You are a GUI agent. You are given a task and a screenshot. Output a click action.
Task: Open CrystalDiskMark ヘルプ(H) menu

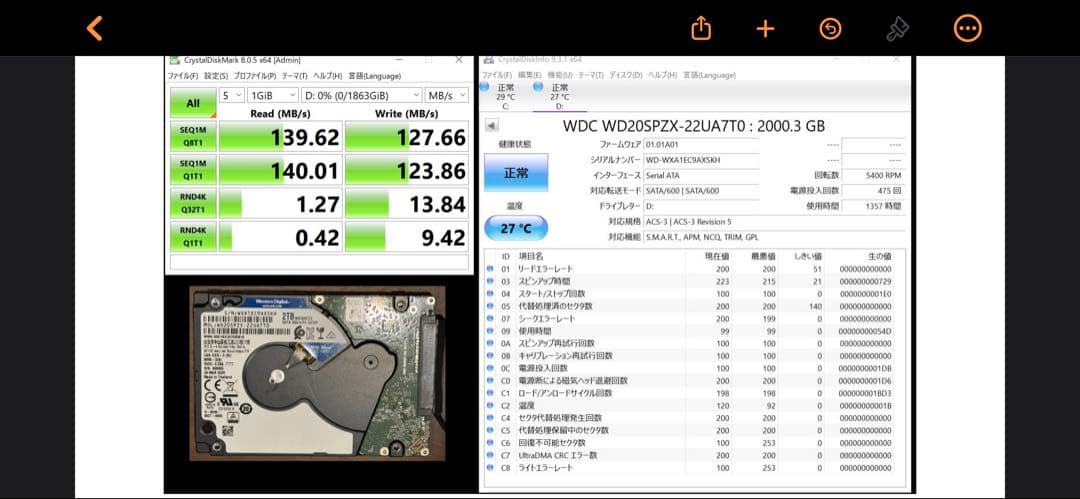[x=327, y=76]
